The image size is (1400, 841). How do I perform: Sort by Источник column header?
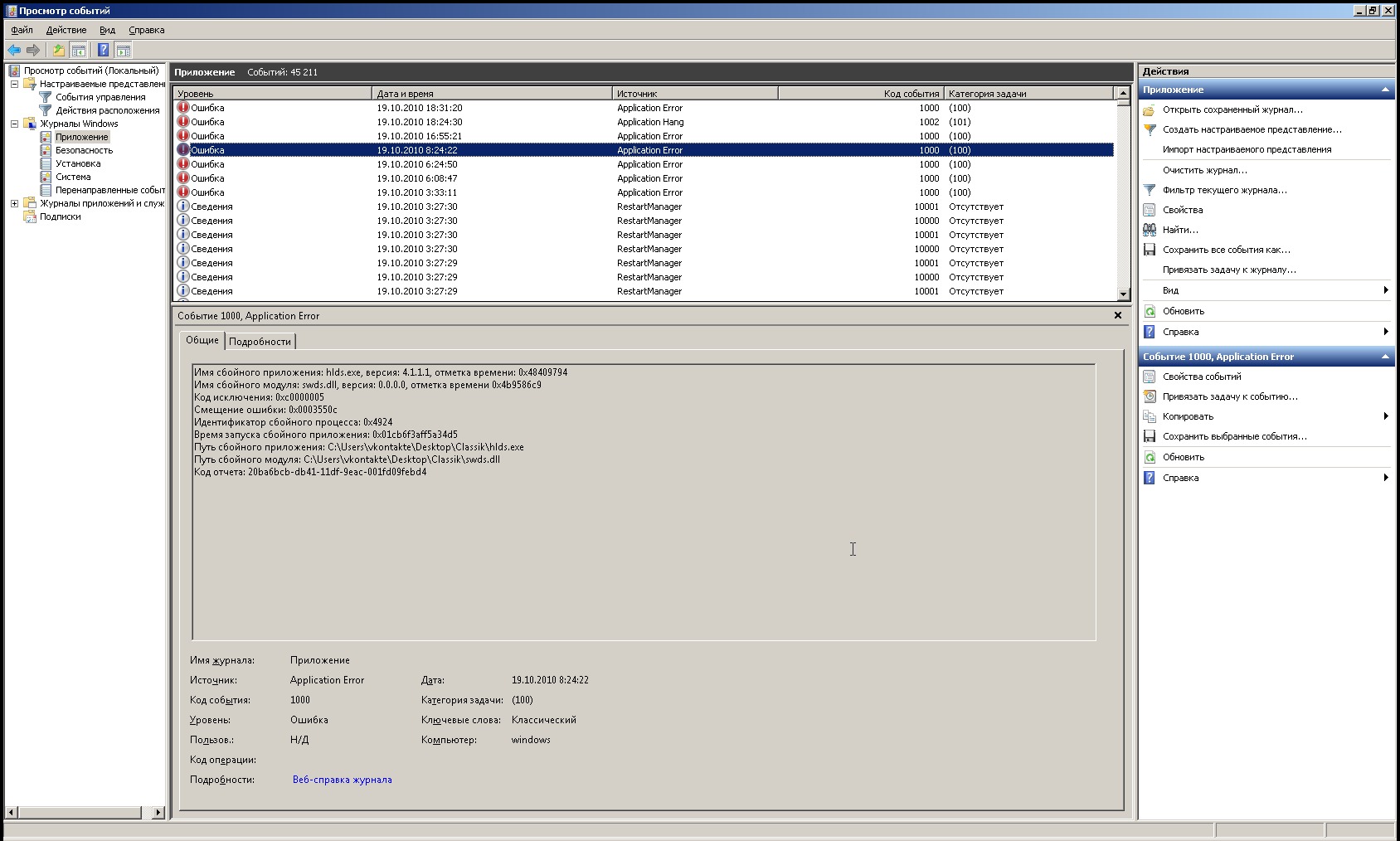695,94
